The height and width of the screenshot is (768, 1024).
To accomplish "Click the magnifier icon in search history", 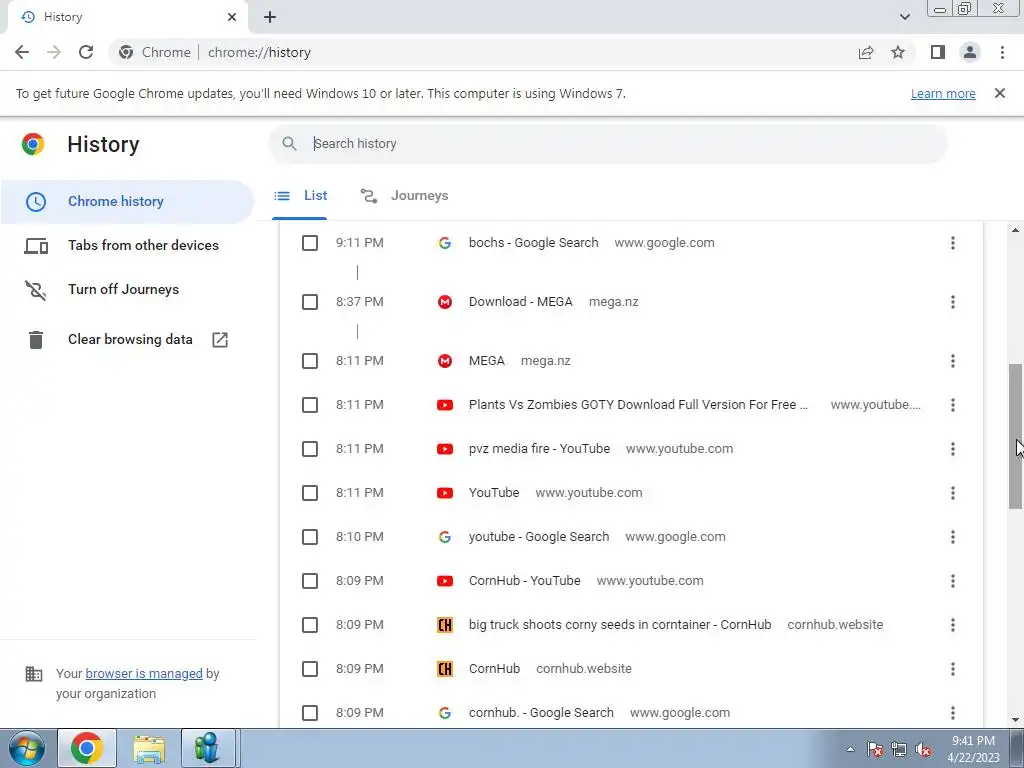I will 289,144.
